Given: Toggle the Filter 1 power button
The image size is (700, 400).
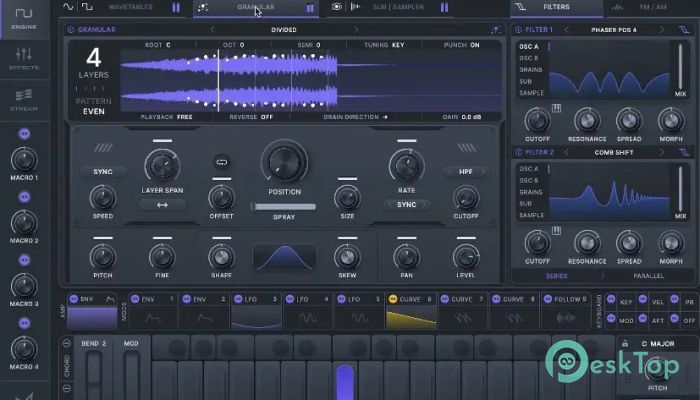Looking at the screenshot, I should [518, 30].
